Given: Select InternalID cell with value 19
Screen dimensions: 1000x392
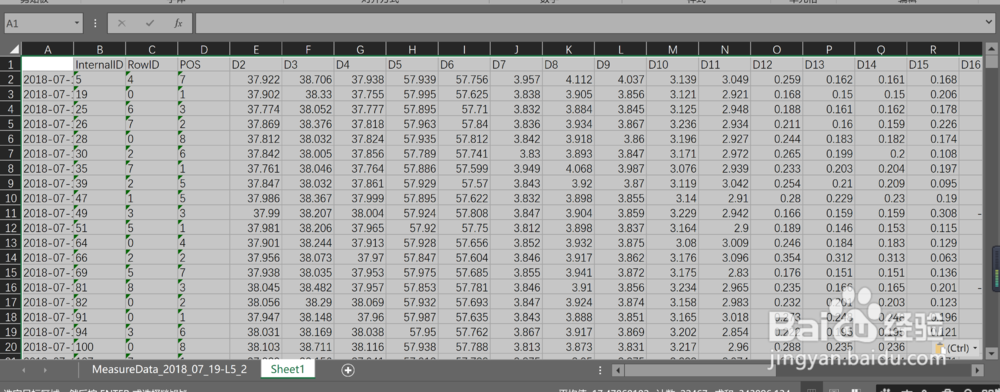Looking at the screenshot, I should coord(99,94).
